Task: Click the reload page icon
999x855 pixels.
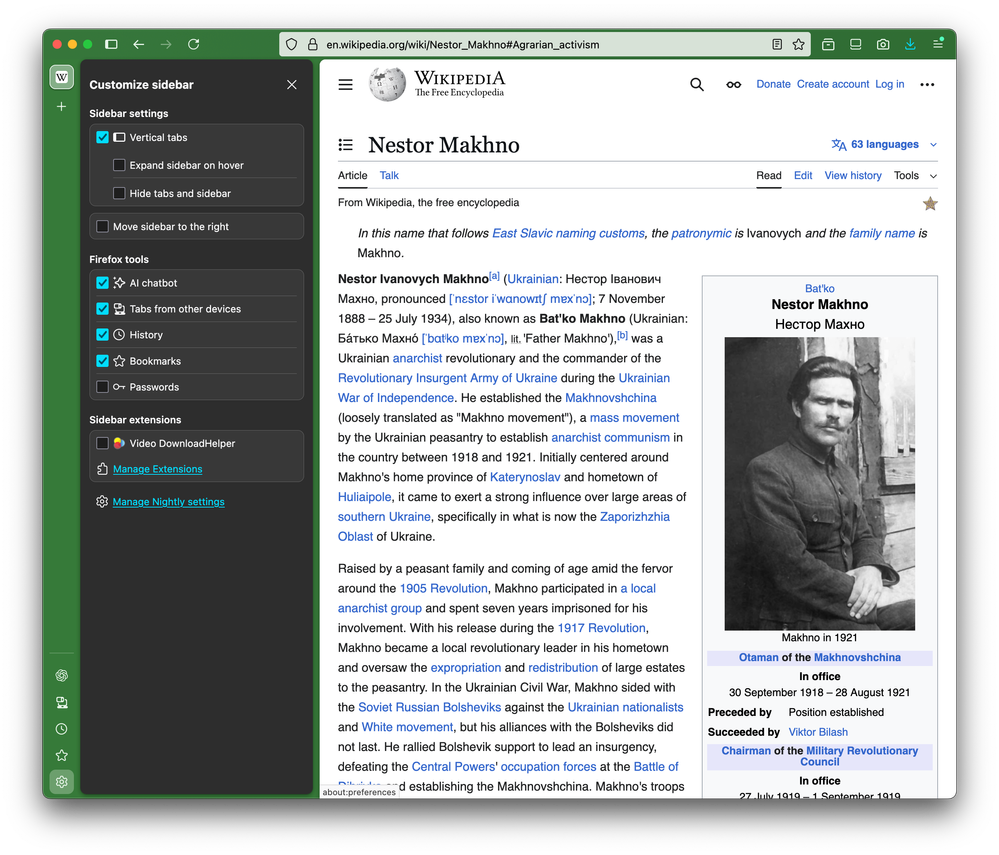Action: click(194, 44)
